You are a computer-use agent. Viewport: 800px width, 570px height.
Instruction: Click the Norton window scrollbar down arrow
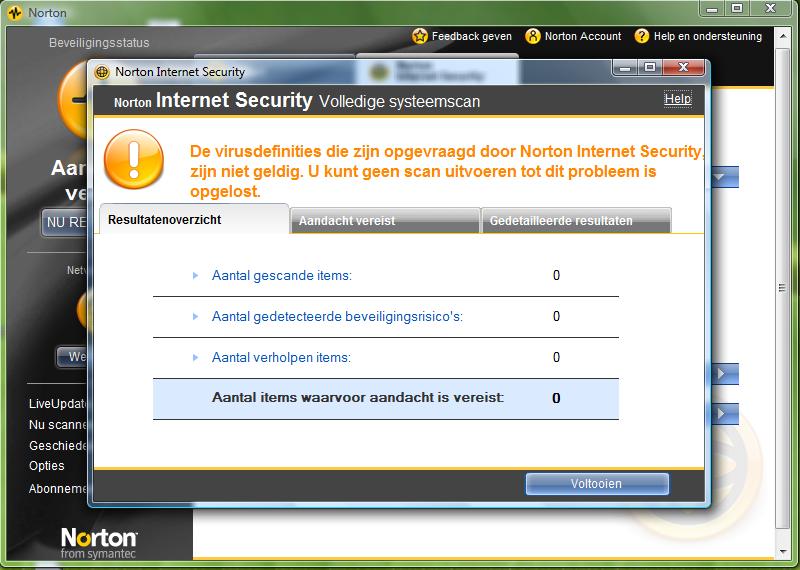tap(783, 552)
